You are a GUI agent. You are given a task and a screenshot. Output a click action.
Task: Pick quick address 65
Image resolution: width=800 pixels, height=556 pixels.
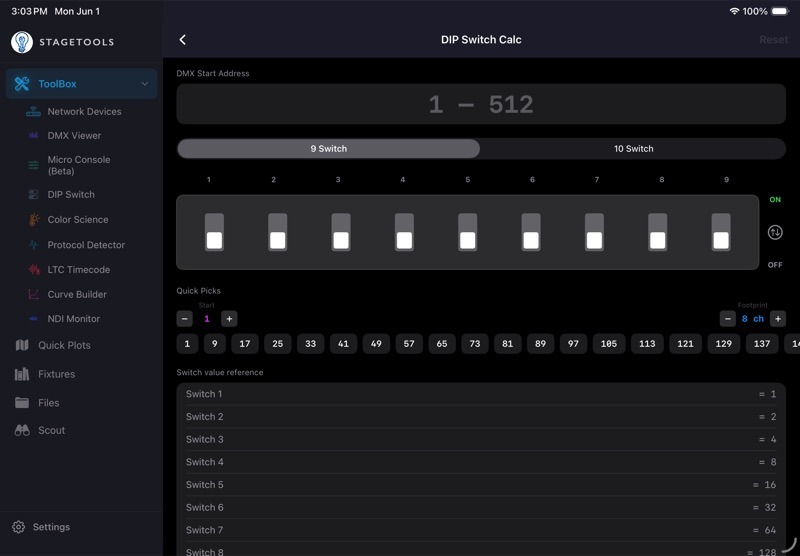click(x=442, y=344)
